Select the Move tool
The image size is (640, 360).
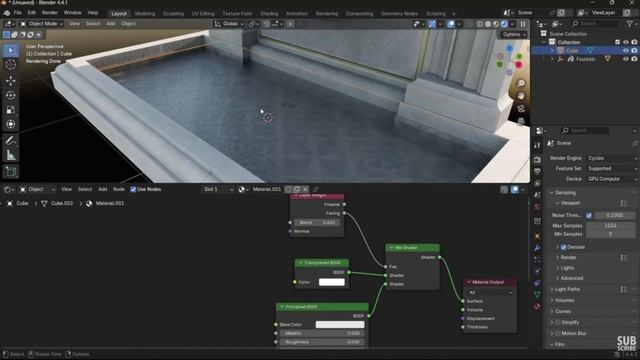tap(11, 80)
